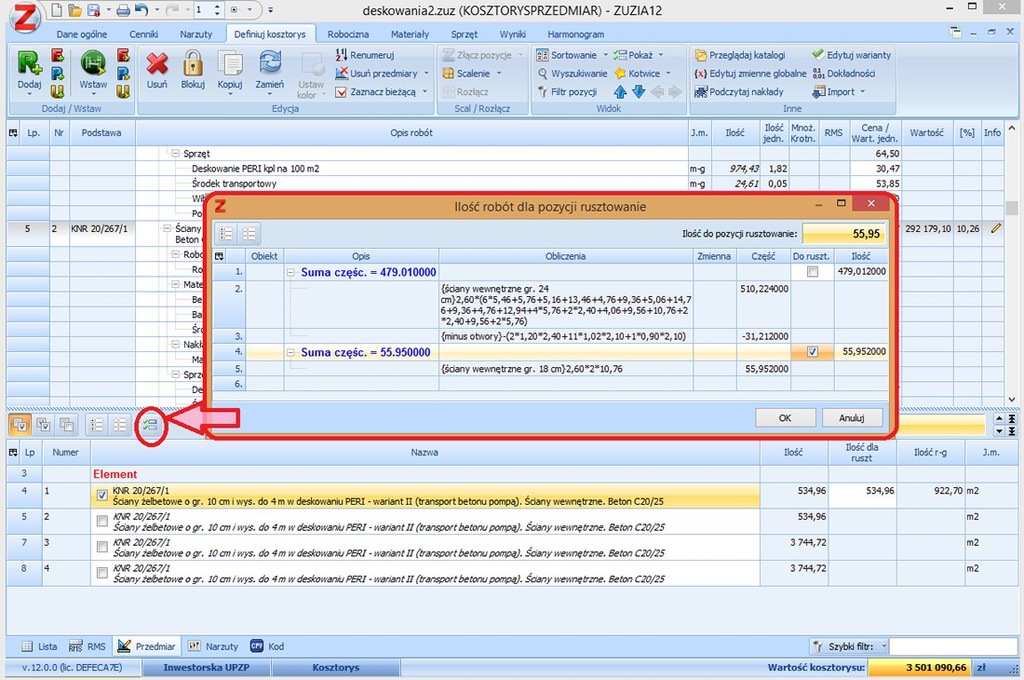1024x680 pixels.
Task: Check the KNR 20/267/1 row with Lp 5
Action: tap(103, 521)
